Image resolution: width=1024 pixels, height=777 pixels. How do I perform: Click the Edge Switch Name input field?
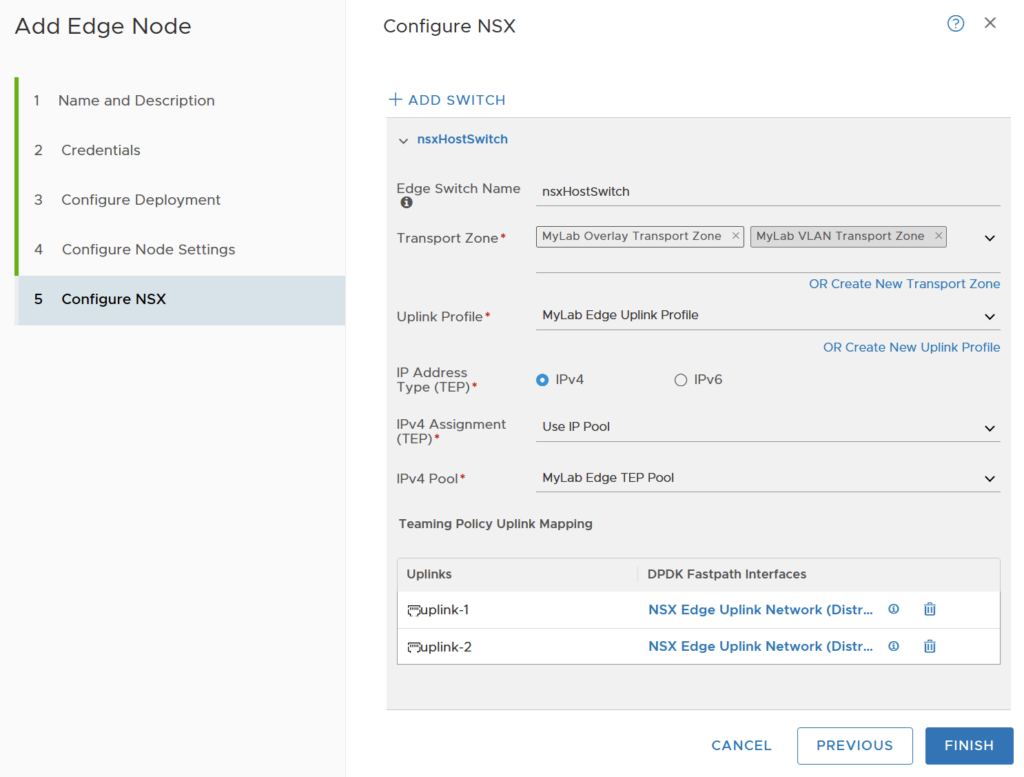(x=767, y=191)
